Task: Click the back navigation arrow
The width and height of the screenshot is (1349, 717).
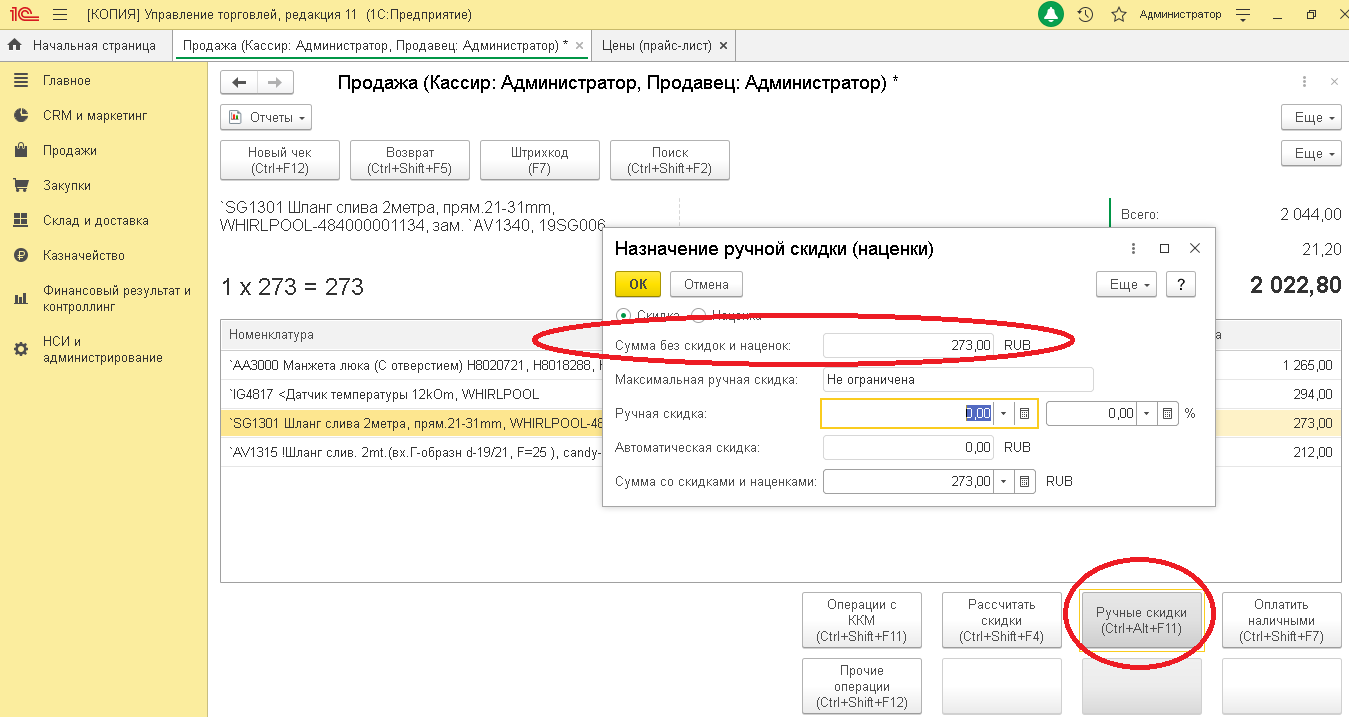Action: pos(239,83)
